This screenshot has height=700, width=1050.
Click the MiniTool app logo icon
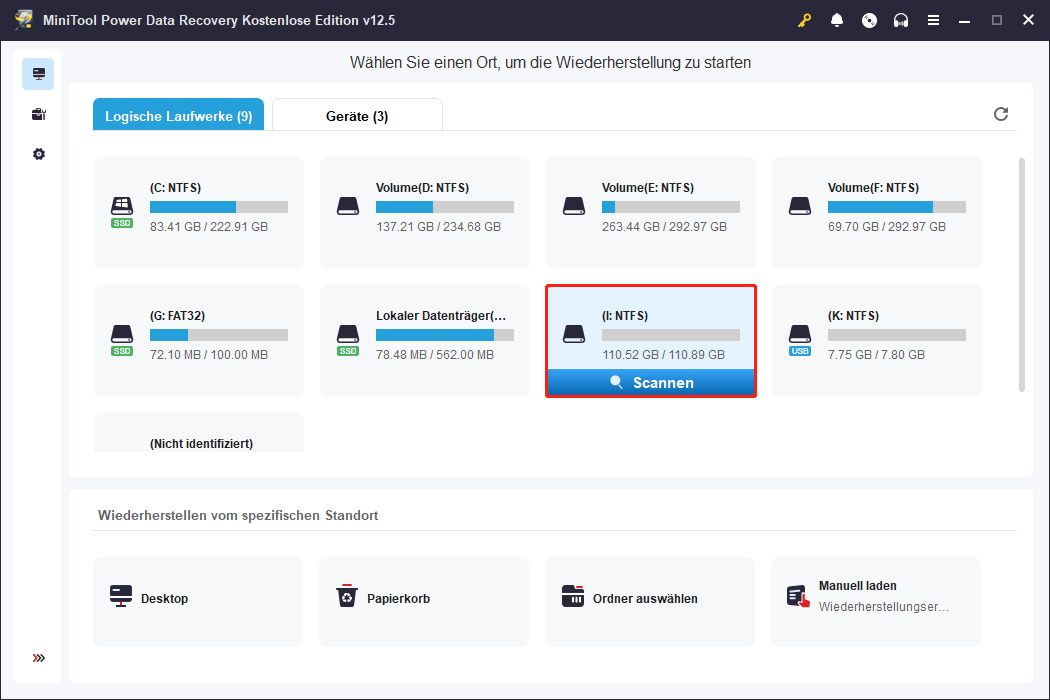pos(24,20)
